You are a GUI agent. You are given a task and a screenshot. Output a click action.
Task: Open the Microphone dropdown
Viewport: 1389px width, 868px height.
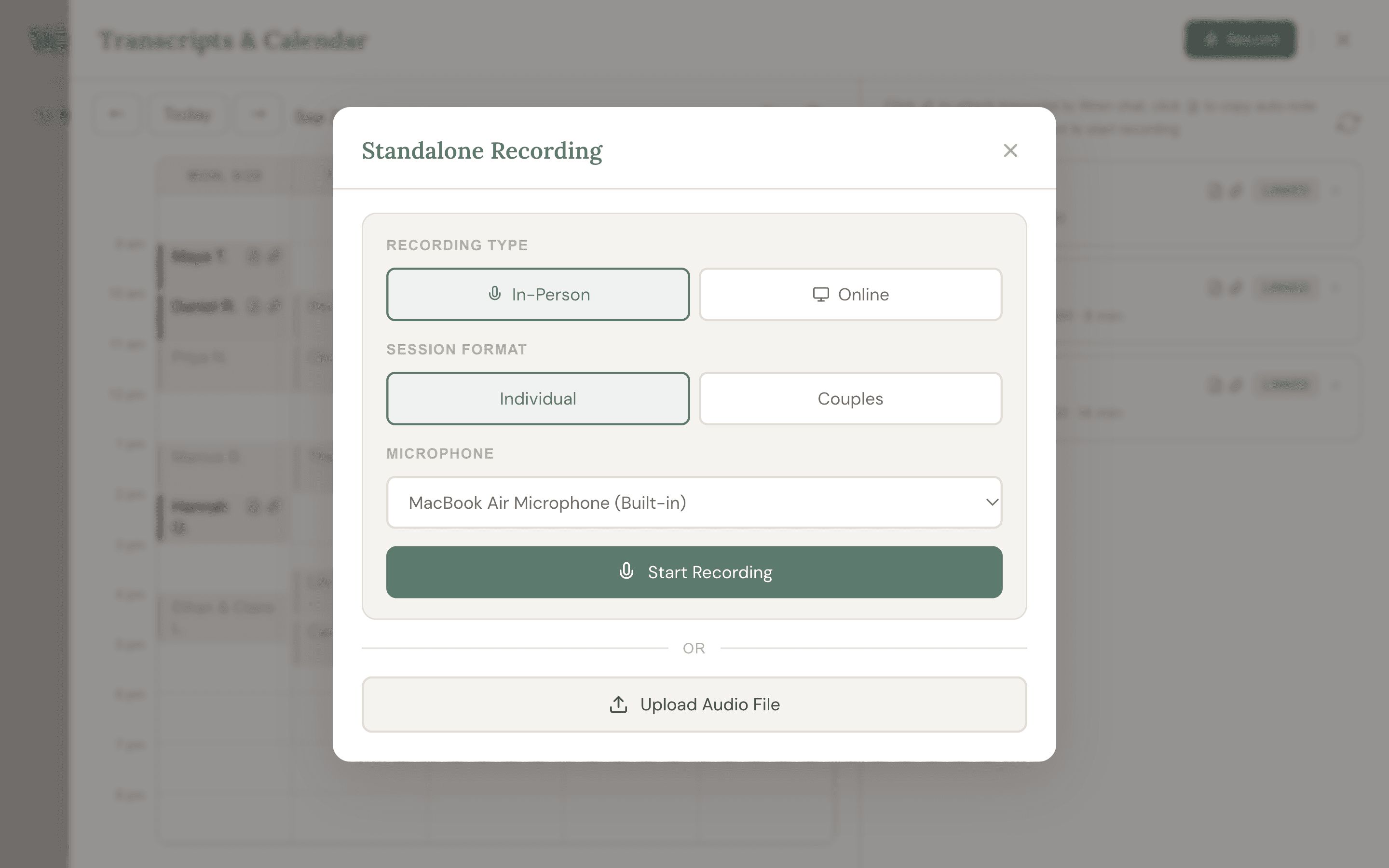click(x=694, y=502)
